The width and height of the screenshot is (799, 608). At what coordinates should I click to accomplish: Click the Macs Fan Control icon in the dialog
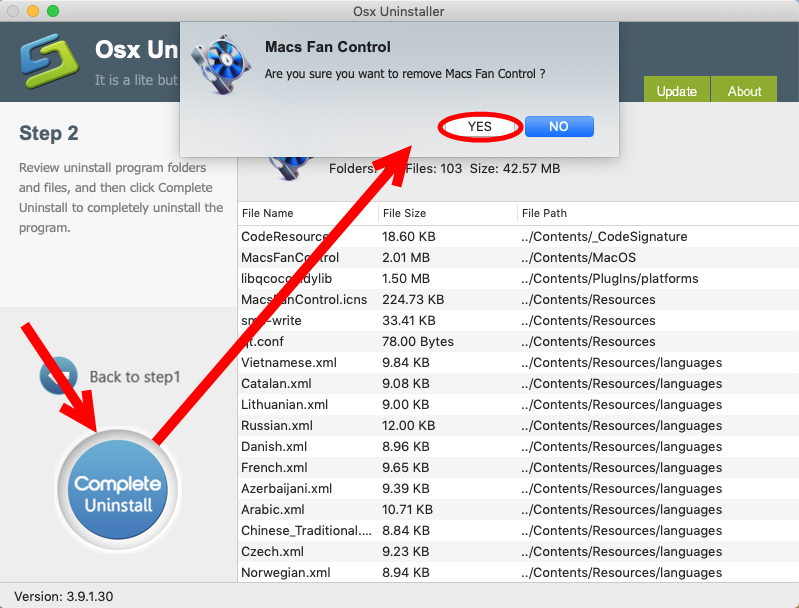click(221, 64)
